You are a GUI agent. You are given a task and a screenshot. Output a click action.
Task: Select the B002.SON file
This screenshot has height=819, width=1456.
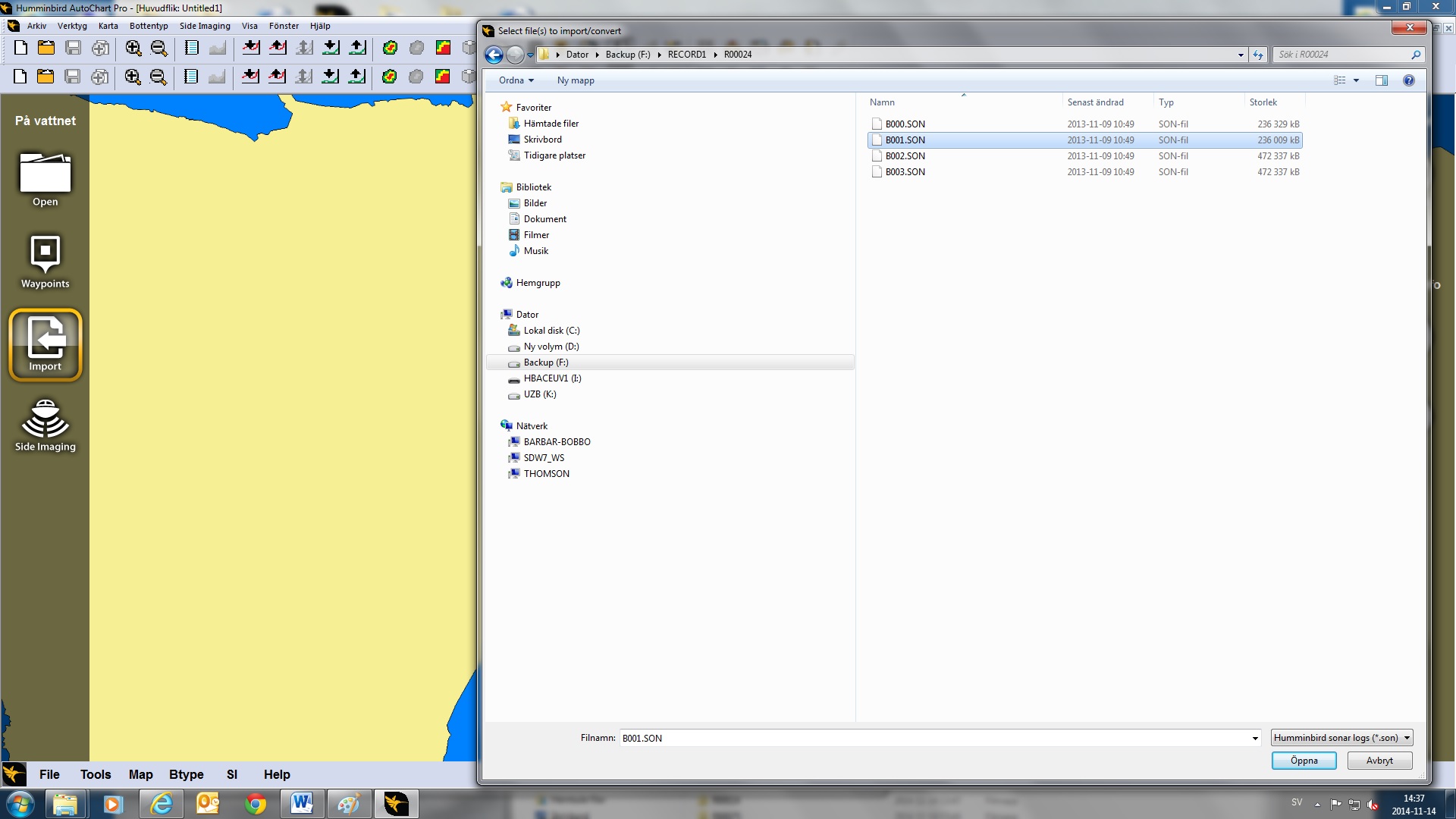[905, 156]
